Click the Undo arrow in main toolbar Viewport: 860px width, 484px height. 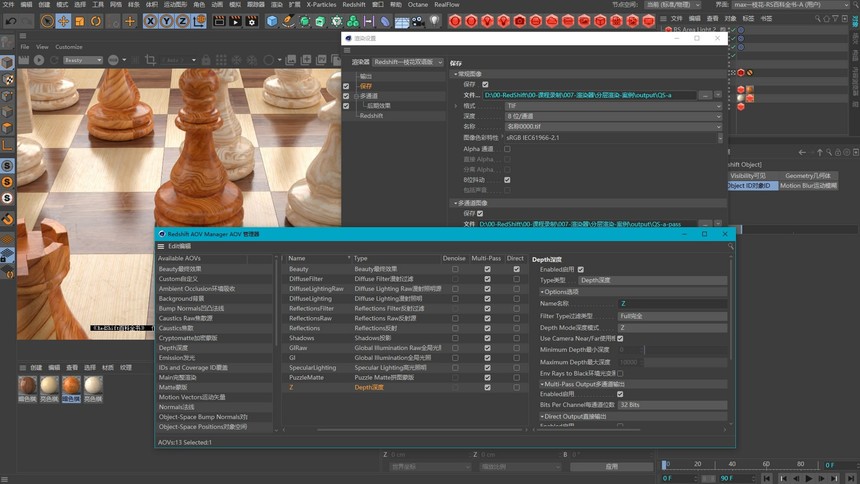coord(10,21)
